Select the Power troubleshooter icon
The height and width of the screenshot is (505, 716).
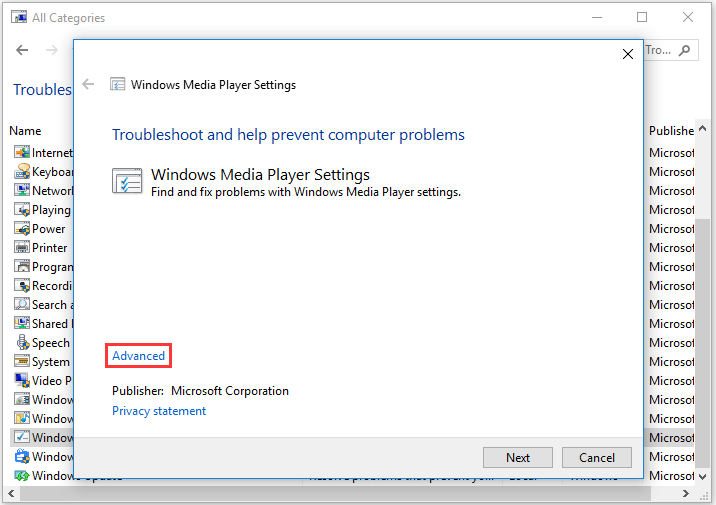pos(21,228)
